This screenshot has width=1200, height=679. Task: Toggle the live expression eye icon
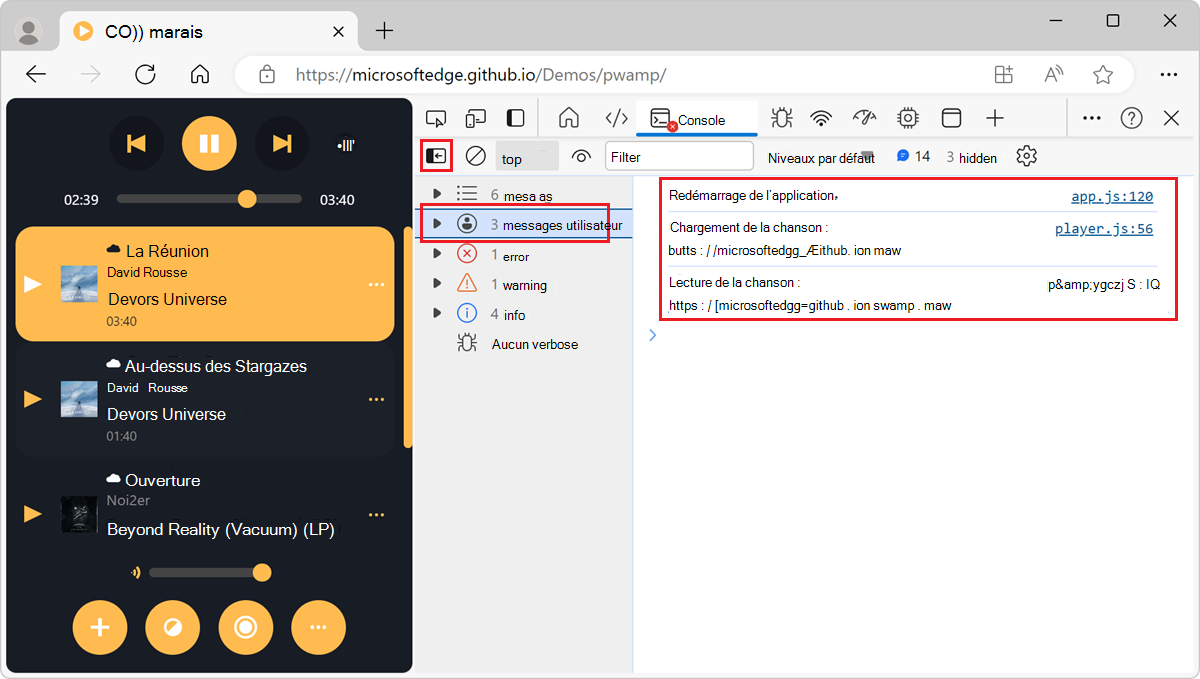(582, 156)
